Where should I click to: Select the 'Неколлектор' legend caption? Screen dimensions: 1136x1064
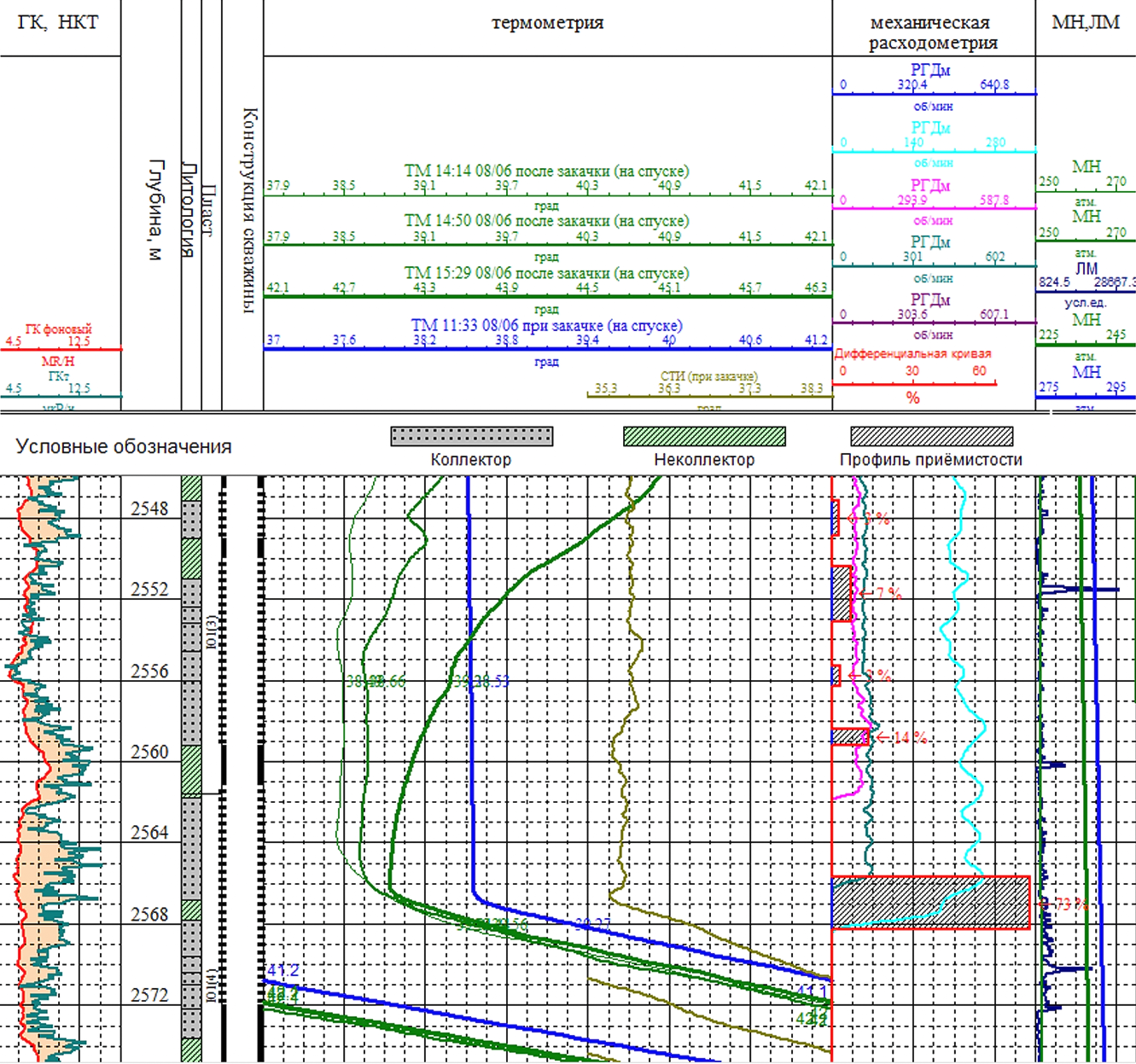point(704,459)
